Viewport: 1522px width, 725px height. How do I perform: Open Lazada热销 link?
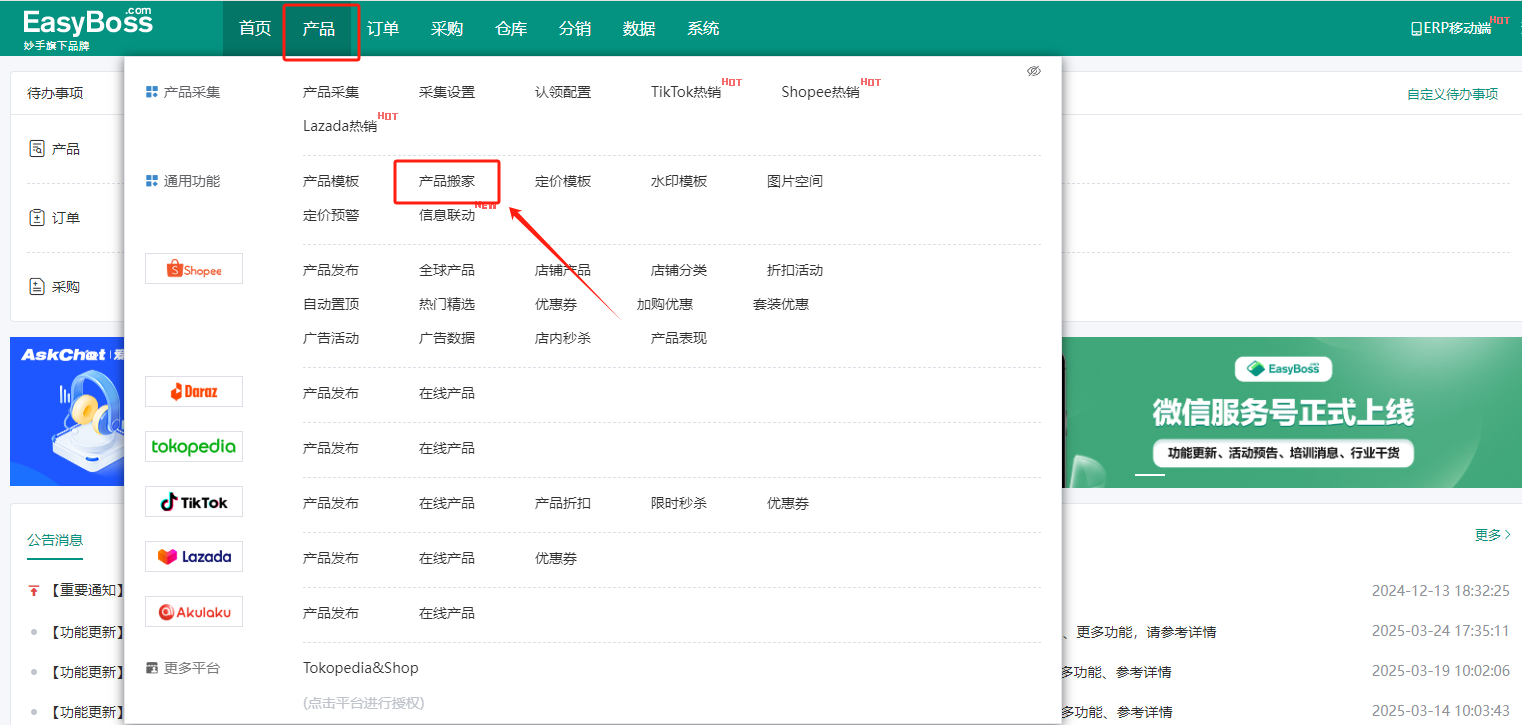coord(340,126)
